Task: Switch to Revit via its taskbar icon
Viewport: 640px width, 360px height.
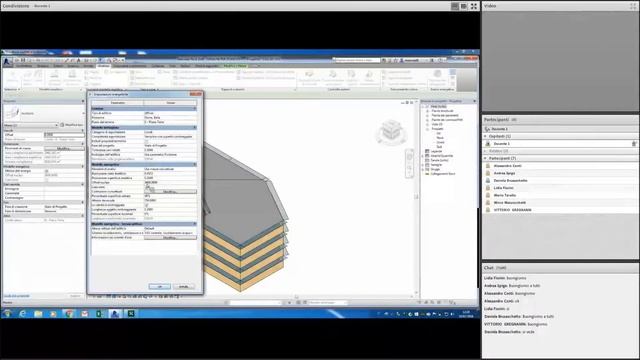Action: [x=116, y=313]
